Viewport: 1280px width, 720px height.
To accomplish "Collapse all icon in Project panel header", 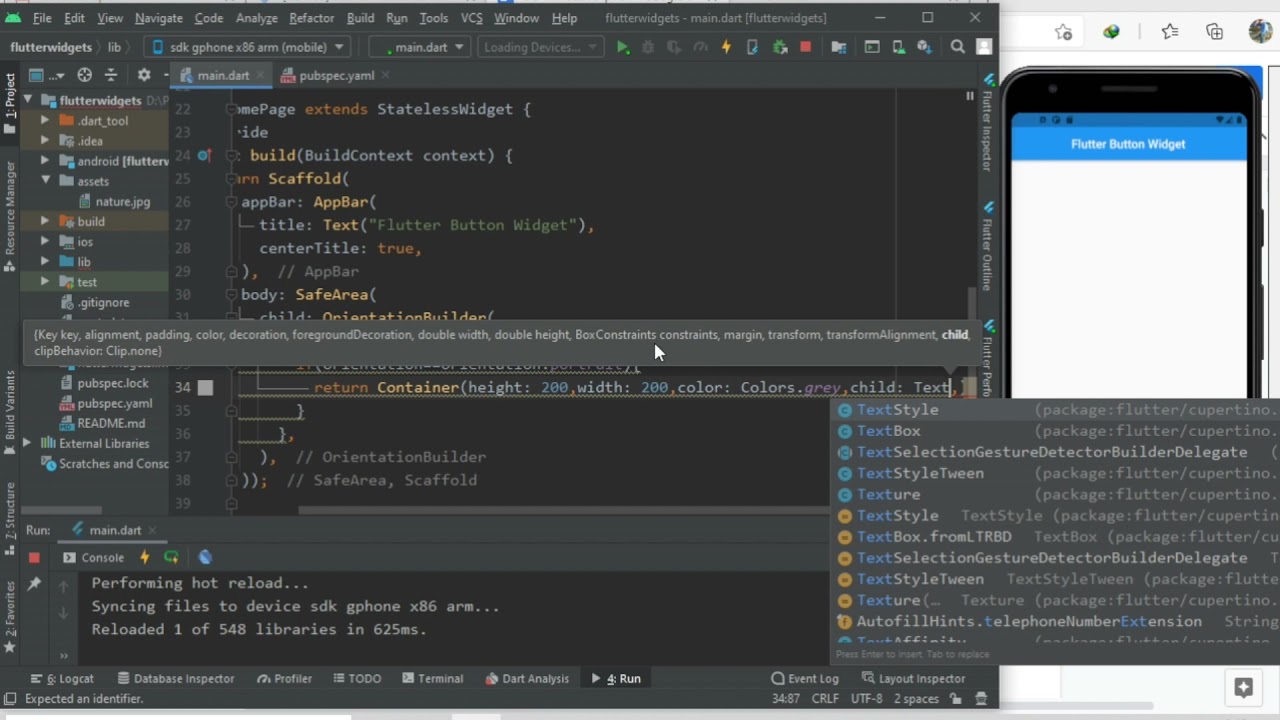I will point(111,75).
